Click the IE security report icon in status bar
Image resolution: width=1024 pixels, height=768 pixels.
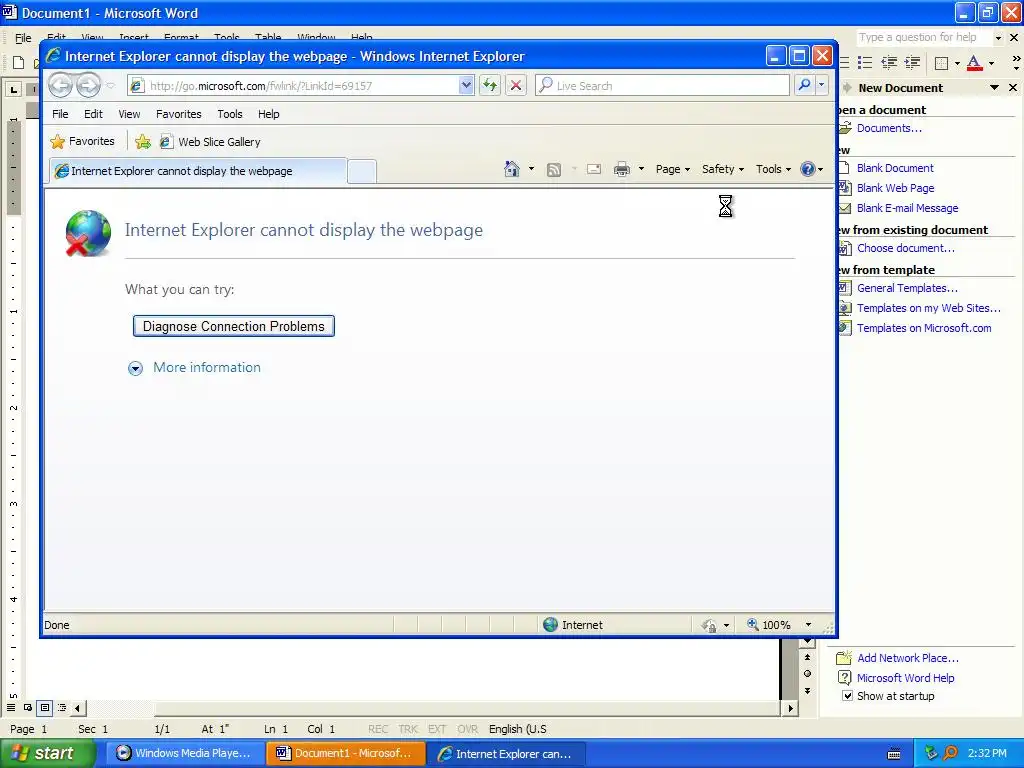pyautogui.click(x=709, y=625)
